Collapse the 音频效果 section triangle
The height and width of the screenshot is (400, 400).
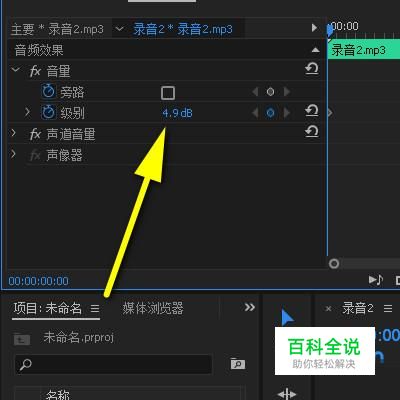315,50
